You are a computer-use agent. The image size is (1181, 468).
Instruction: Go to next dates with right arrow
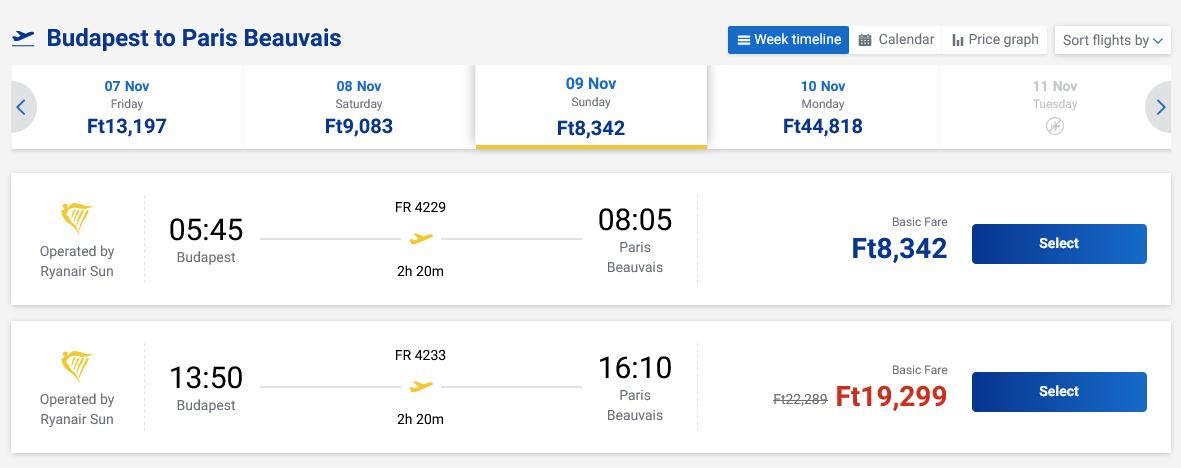point(1160,107)
